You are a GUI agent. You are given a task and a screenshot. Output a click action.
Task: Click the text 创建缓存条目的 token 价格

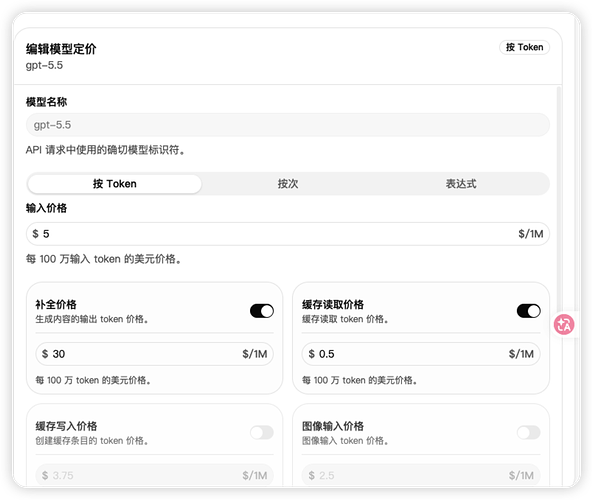click(92, 441)
